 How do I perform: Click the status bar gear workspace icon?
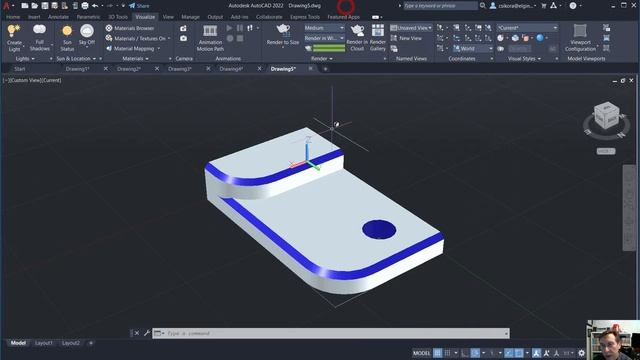point(581,353)
